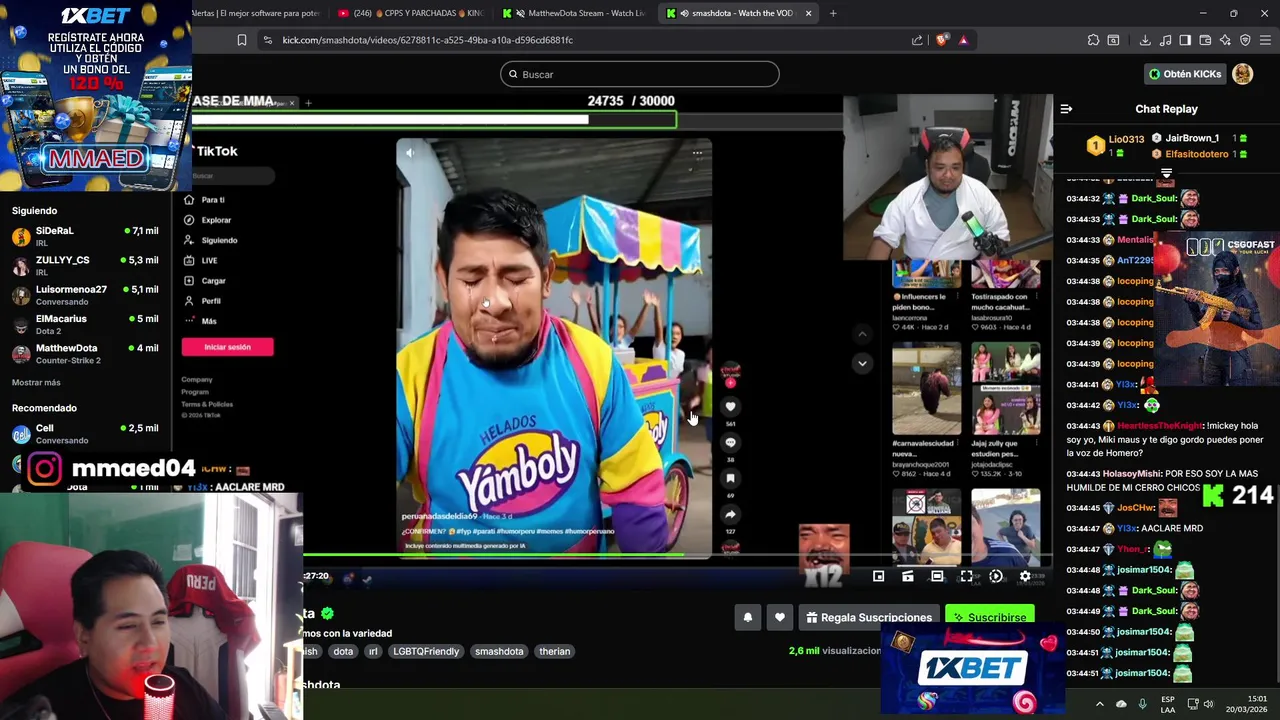This screenshot has height=720, width=1280.
Task: Open MatthewDota channel in sidebar
Action: coord(85,353)
